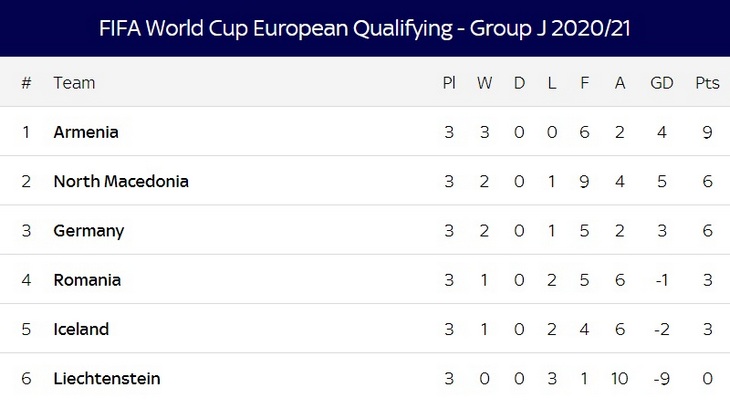Click the Group J 2020/21 table title
730x409 pixels.
click(x=365, y=28)
